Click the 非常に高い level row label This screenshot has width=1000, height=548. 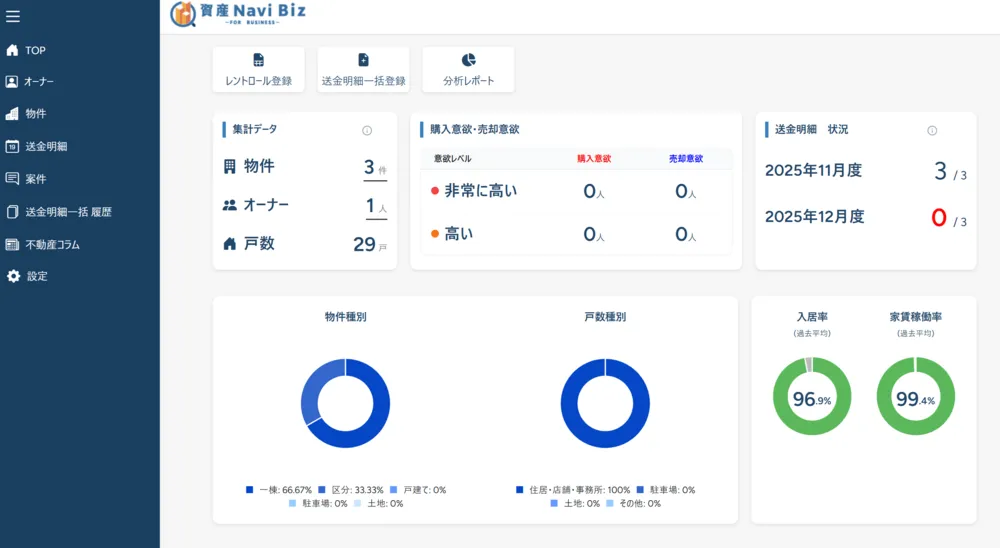coord(480,191)
